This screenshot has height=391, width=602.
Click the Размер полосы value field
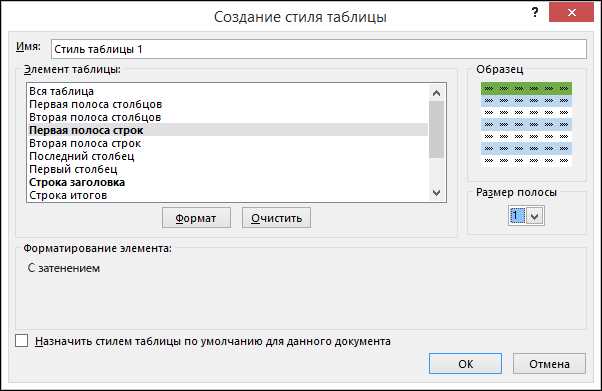pos(517,215)
